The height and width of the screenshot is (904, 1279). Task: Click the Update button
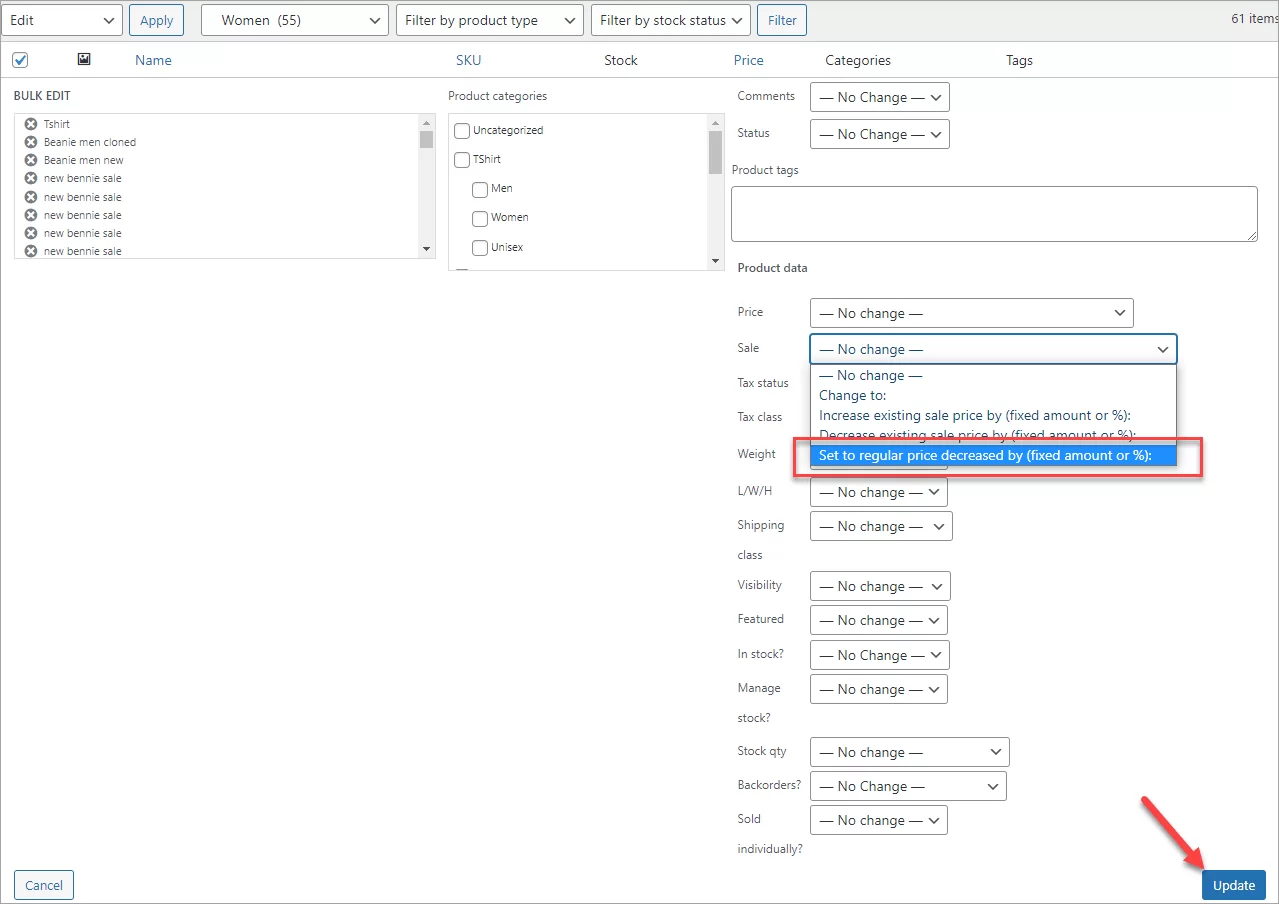pos(1233,885)
